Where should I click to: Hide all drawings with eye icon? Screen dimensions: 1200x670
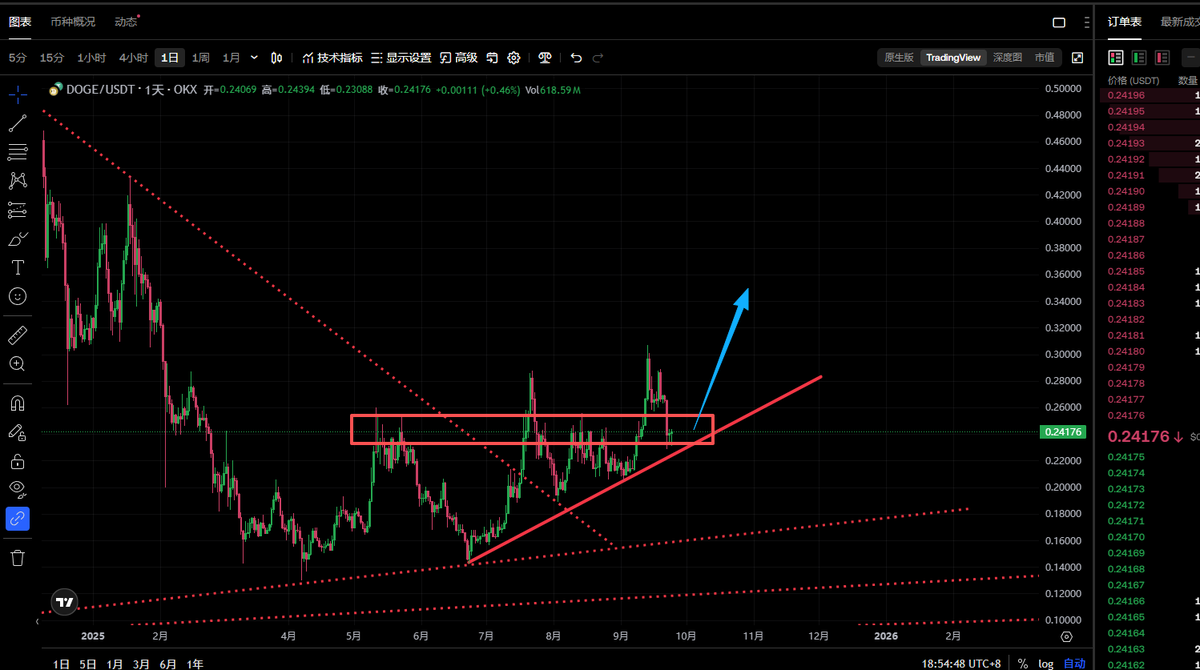[x=18, y=489]
